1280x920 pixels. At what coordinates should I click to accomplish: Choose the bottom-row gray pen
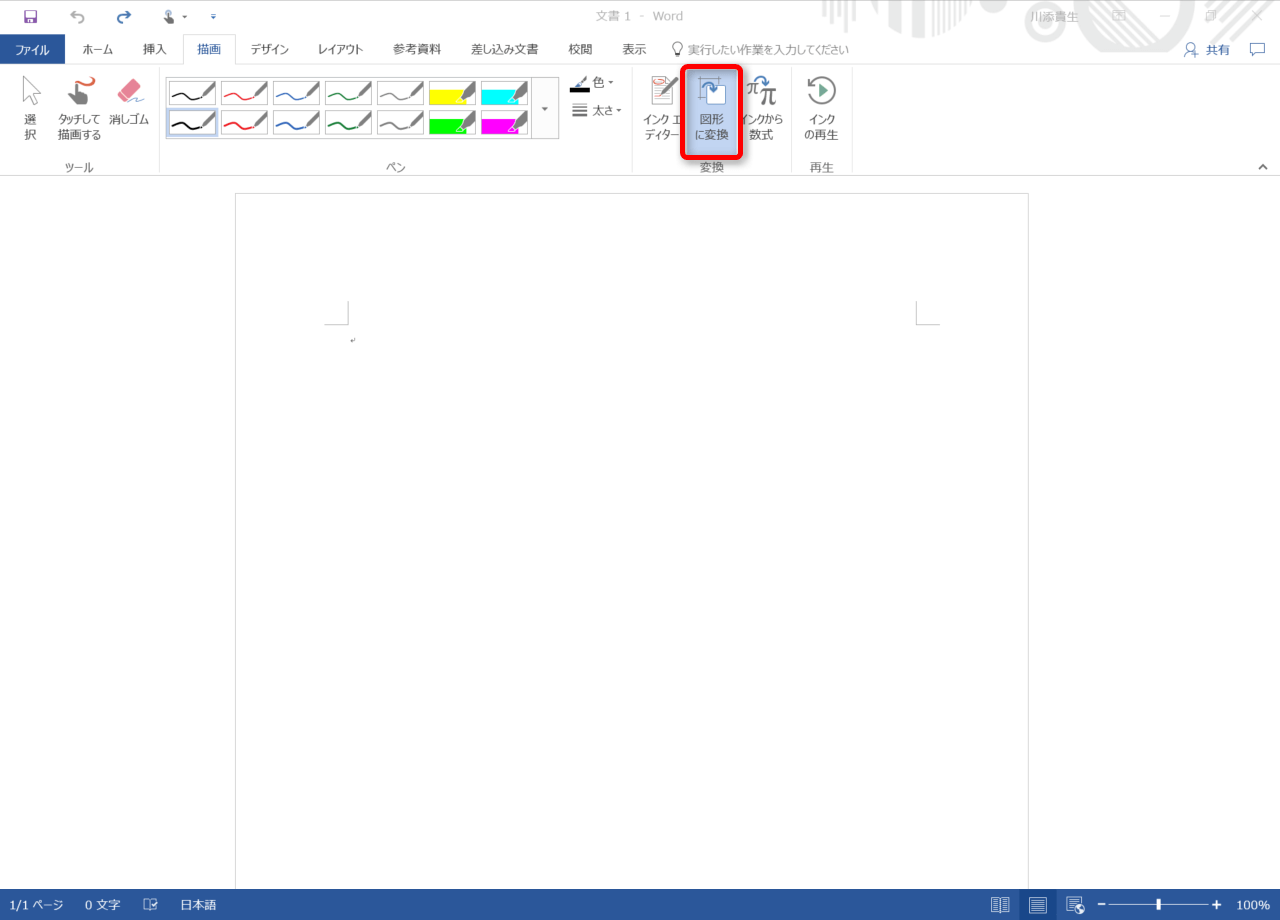click(x=400, y=123)
